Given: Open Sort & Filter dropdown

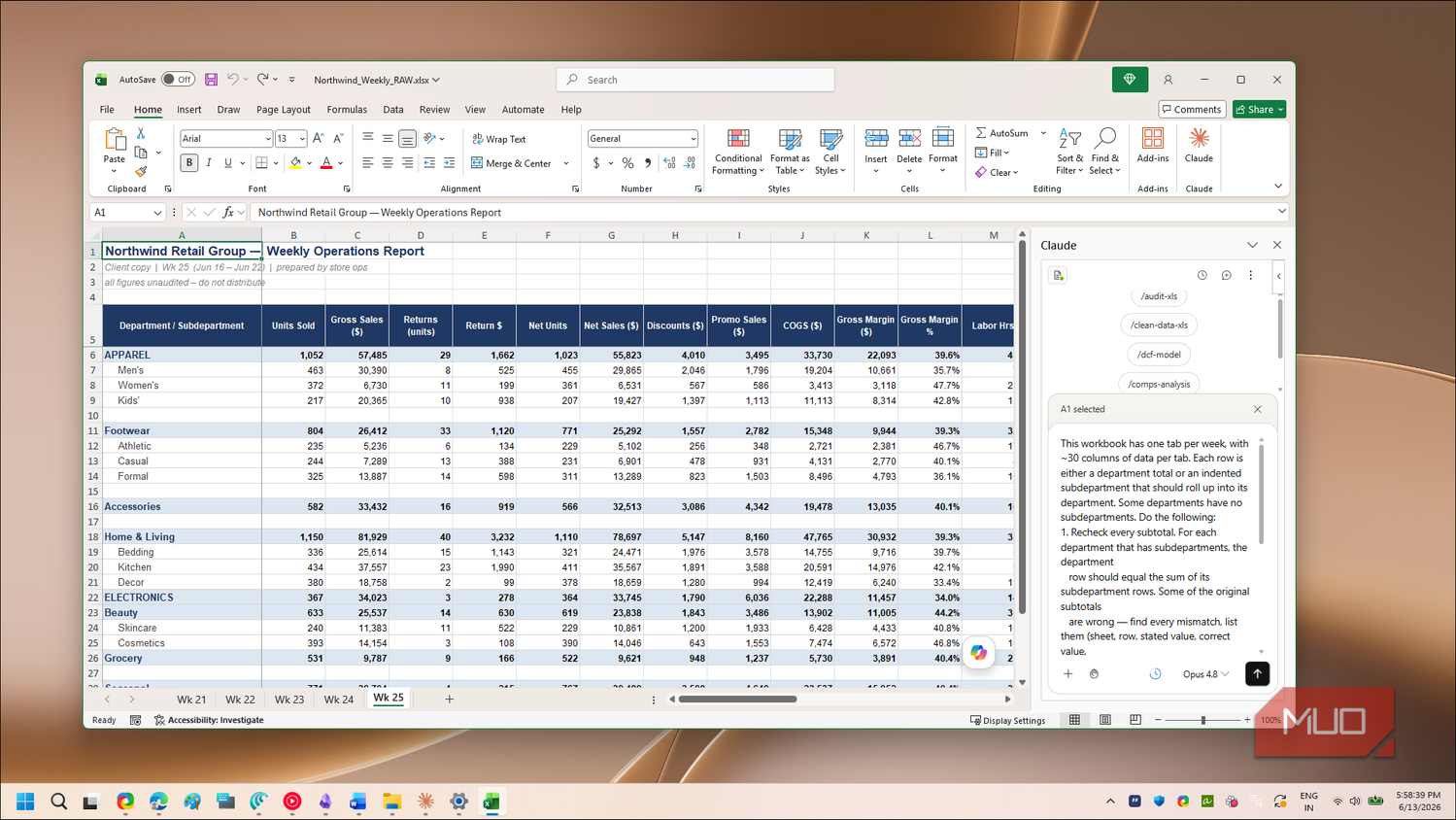Looking at the screenshot, I should 1069,153.
